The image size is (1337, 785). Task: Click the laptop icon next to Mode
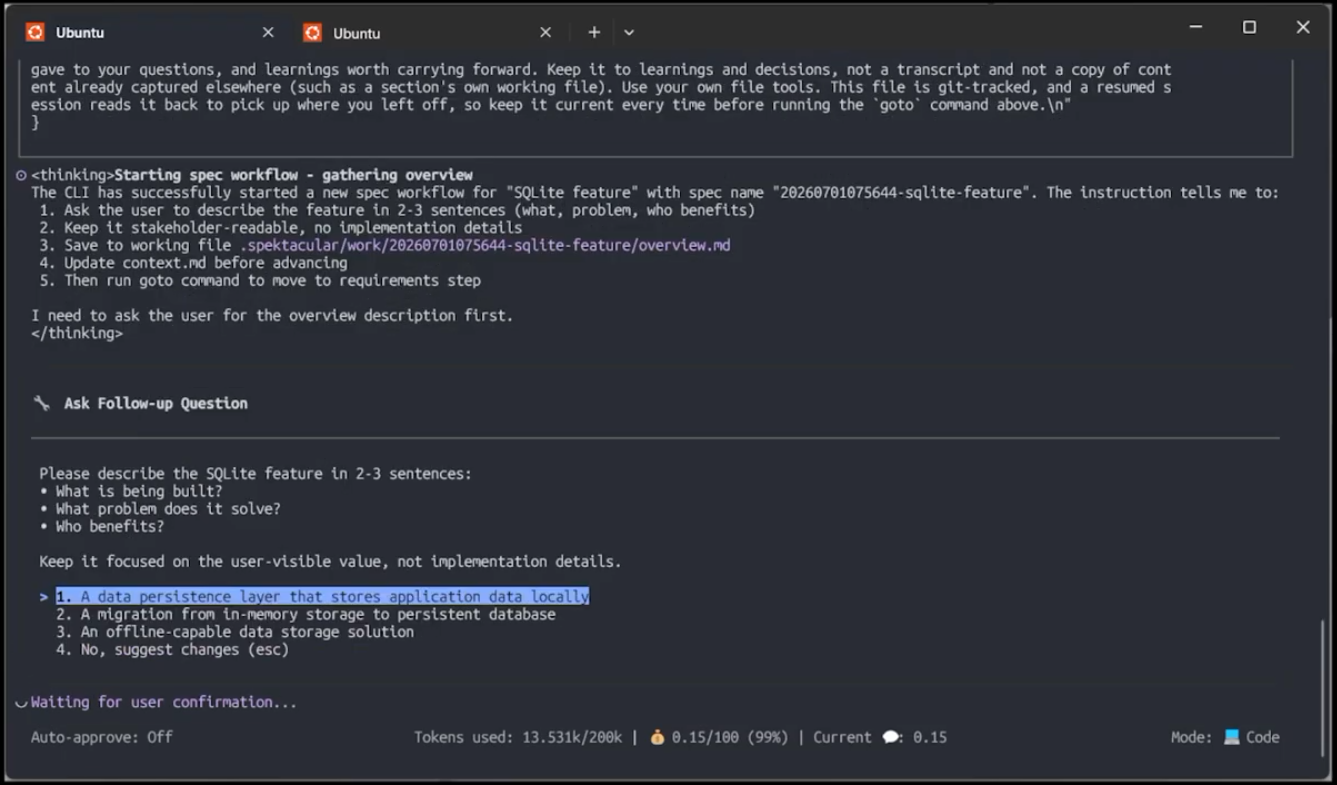[x=1232, y=737]
